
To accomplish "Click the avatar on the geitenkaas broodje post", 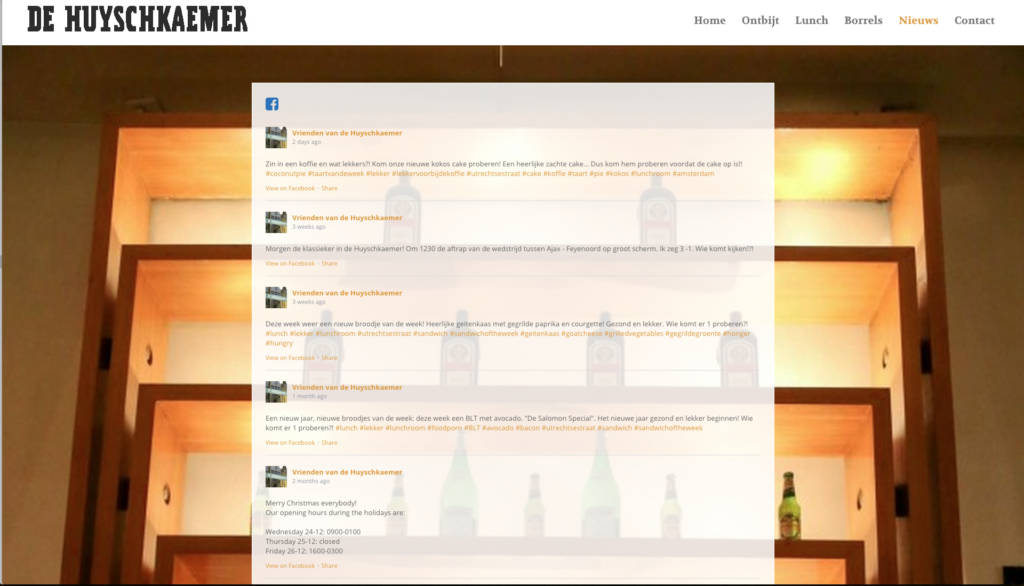I will tap(276, 297).
